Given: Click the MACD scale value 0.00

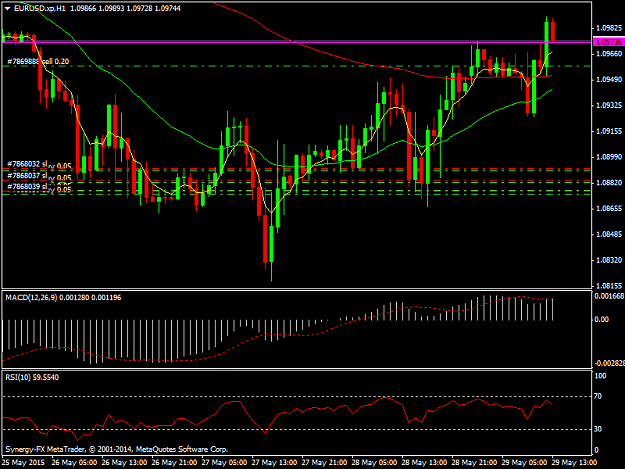Looking at the screenshot, I should (601, 320).
